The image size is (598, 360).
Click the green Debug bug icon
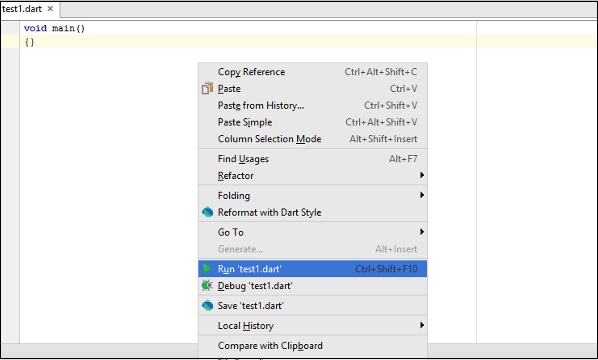pos(207,285)
